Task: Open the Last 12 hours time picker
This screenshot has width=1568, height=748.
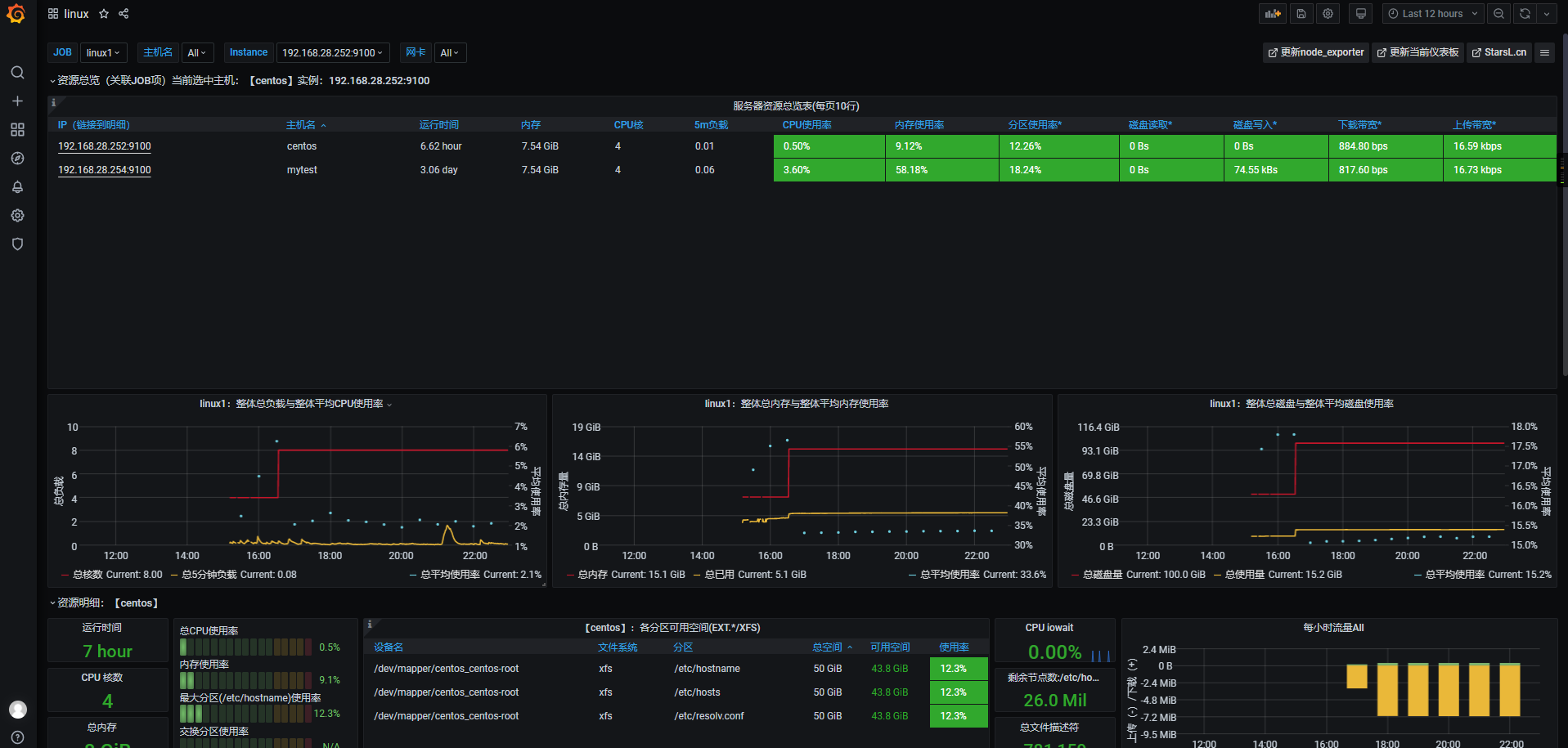Action: (x=1432, y=14)
